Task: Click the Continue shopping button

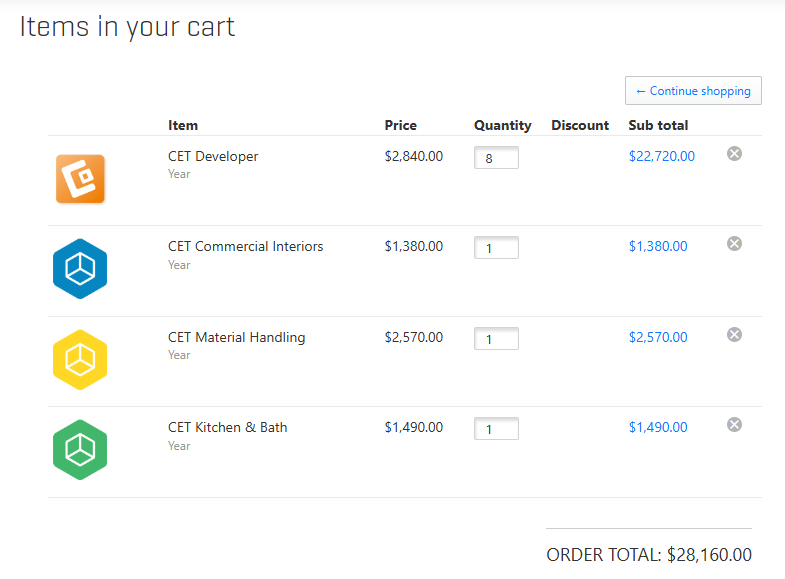Action: coord(693,91)
